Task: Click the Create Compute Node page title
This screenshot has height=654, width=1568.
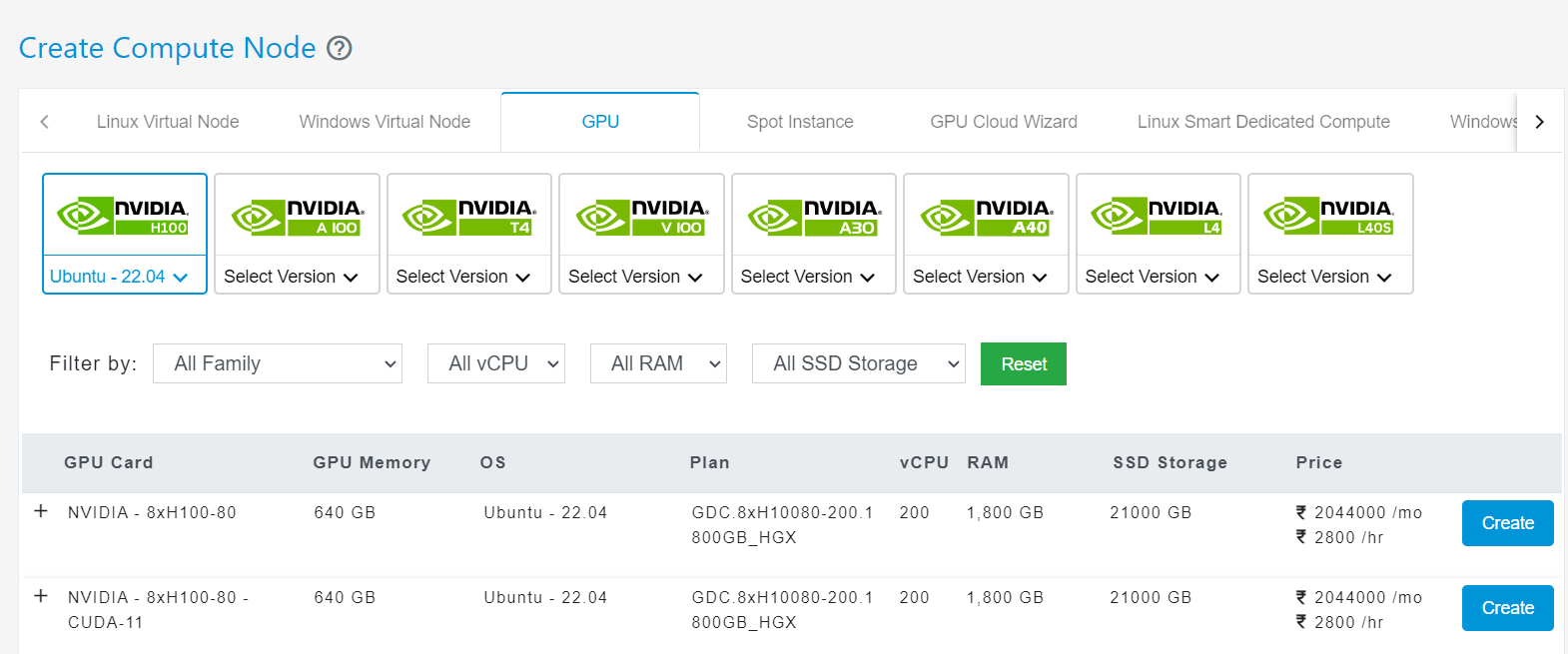Action: [167, 48]
